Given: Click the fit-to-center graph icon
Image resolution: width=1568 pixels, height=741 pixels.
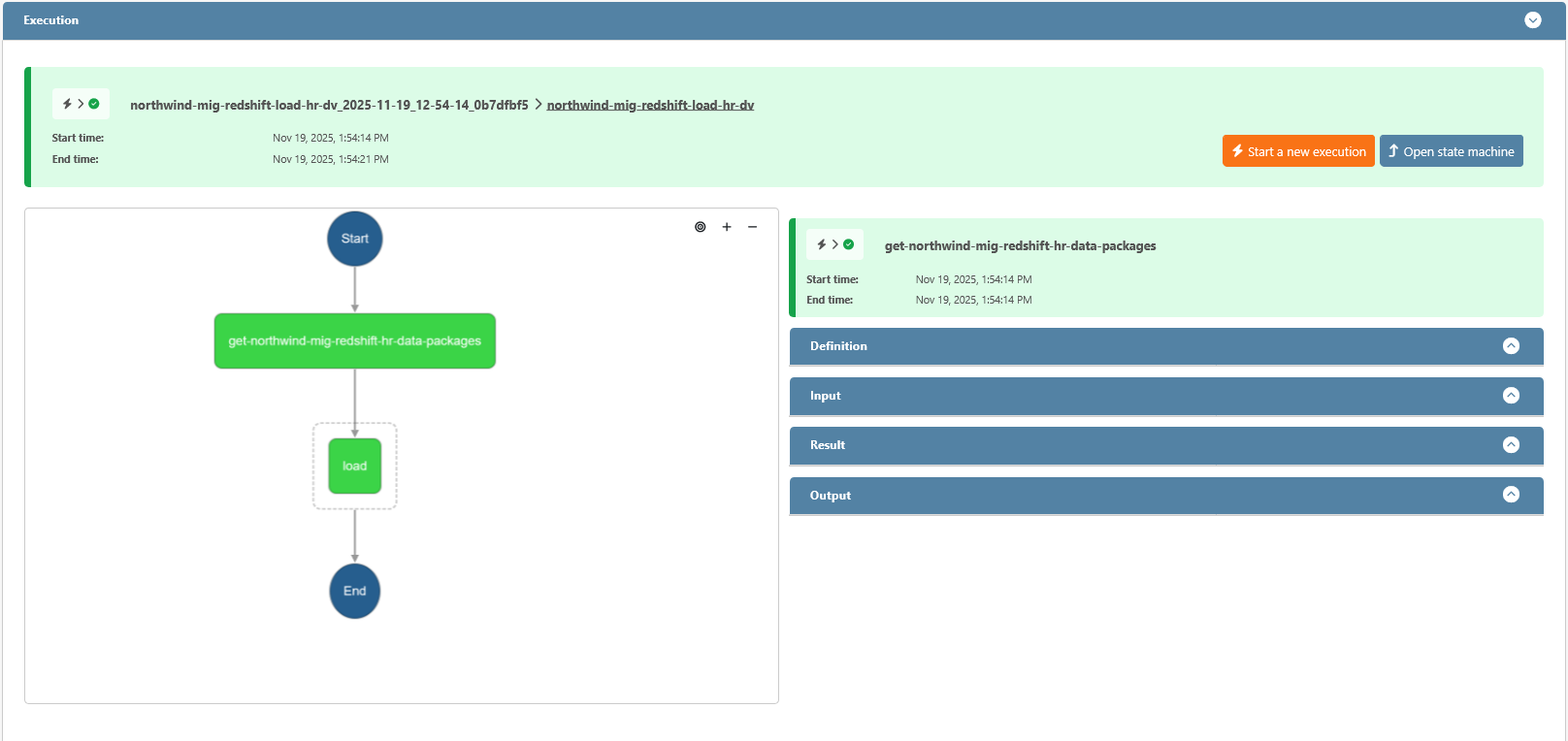Looking at the screenshot, I should [700, 227].
